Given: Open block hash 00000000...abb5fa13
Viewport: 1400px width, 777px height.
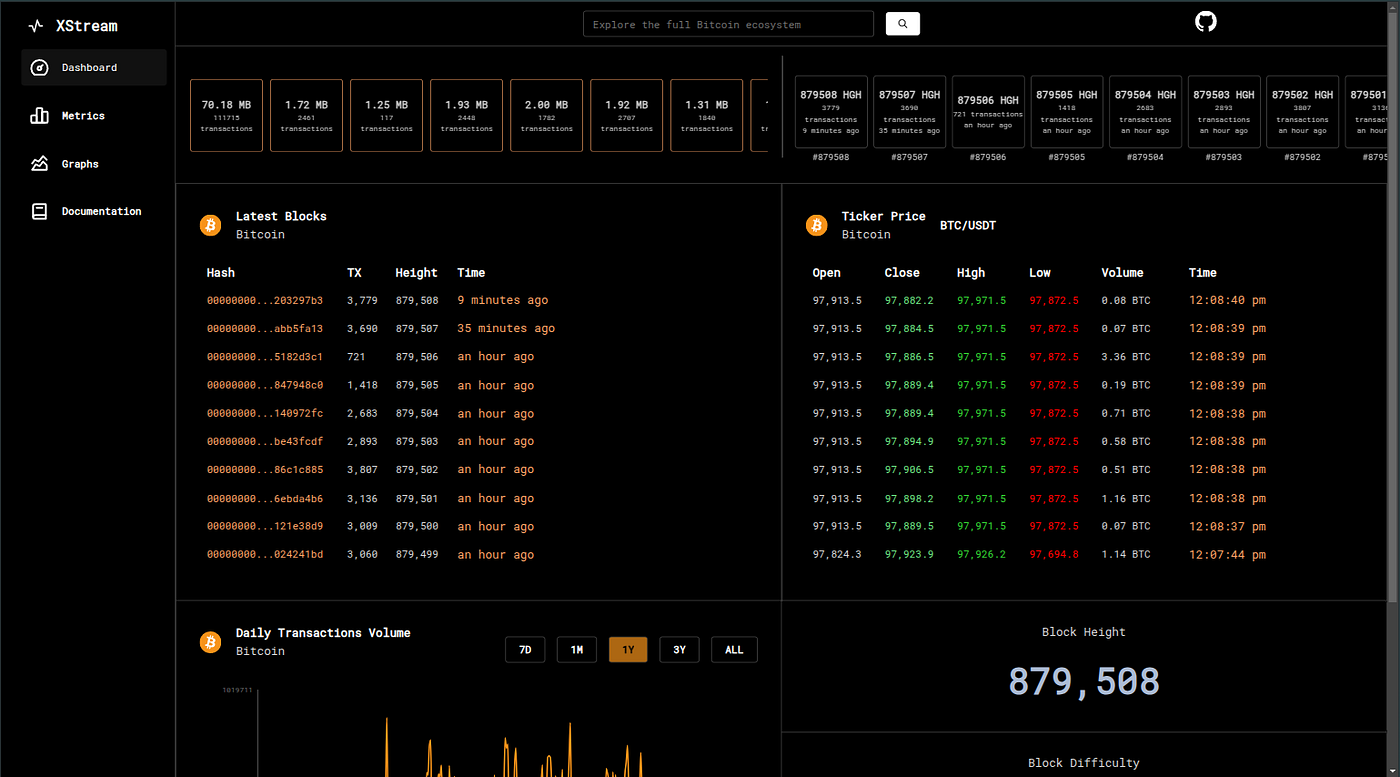Looking at the screenshot, I should click(265, 329).
